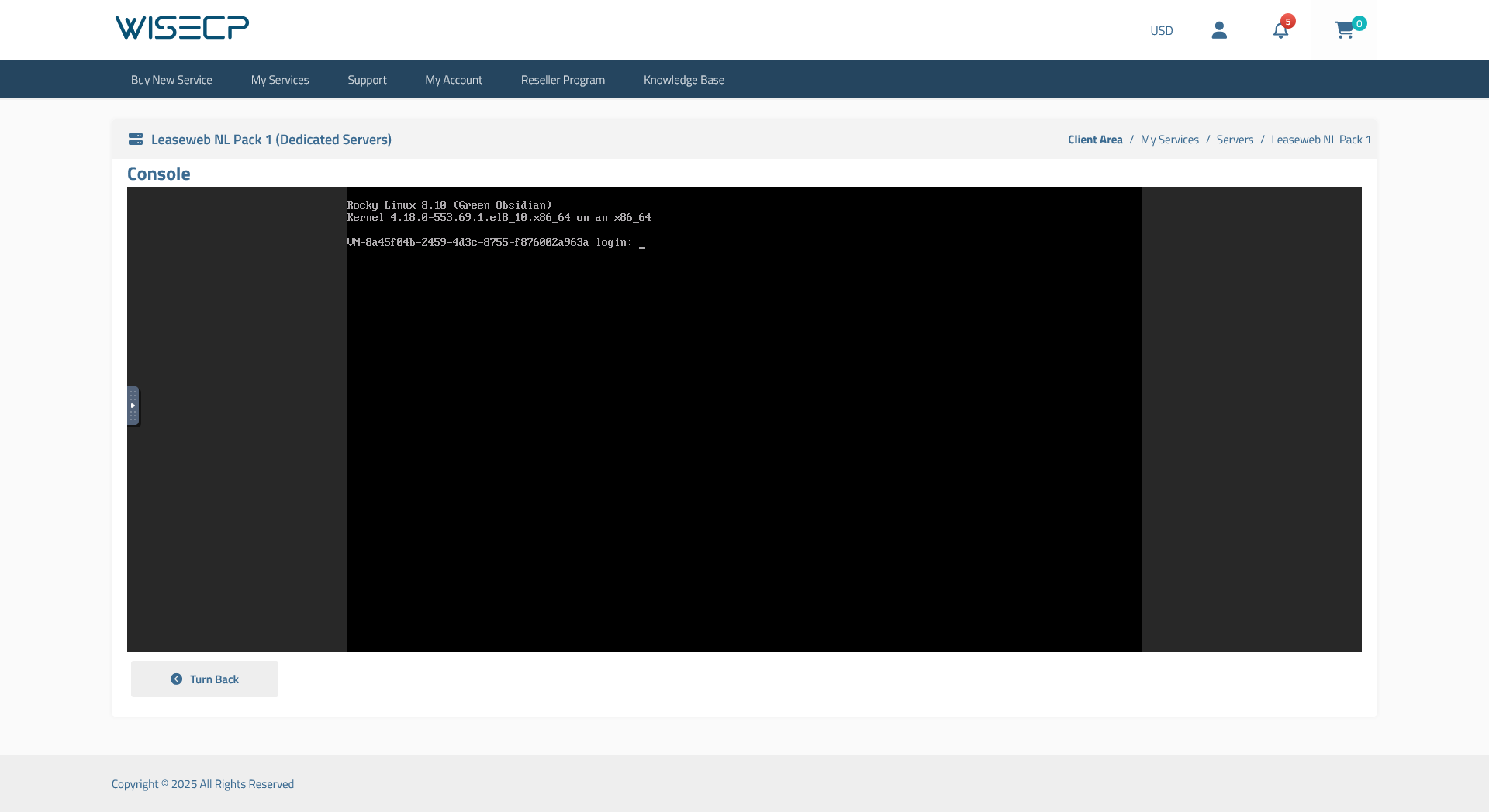Show notifications via the bell icon
The width and height of the screenshot is (1489, 812).
click(x=1280, y=30)
